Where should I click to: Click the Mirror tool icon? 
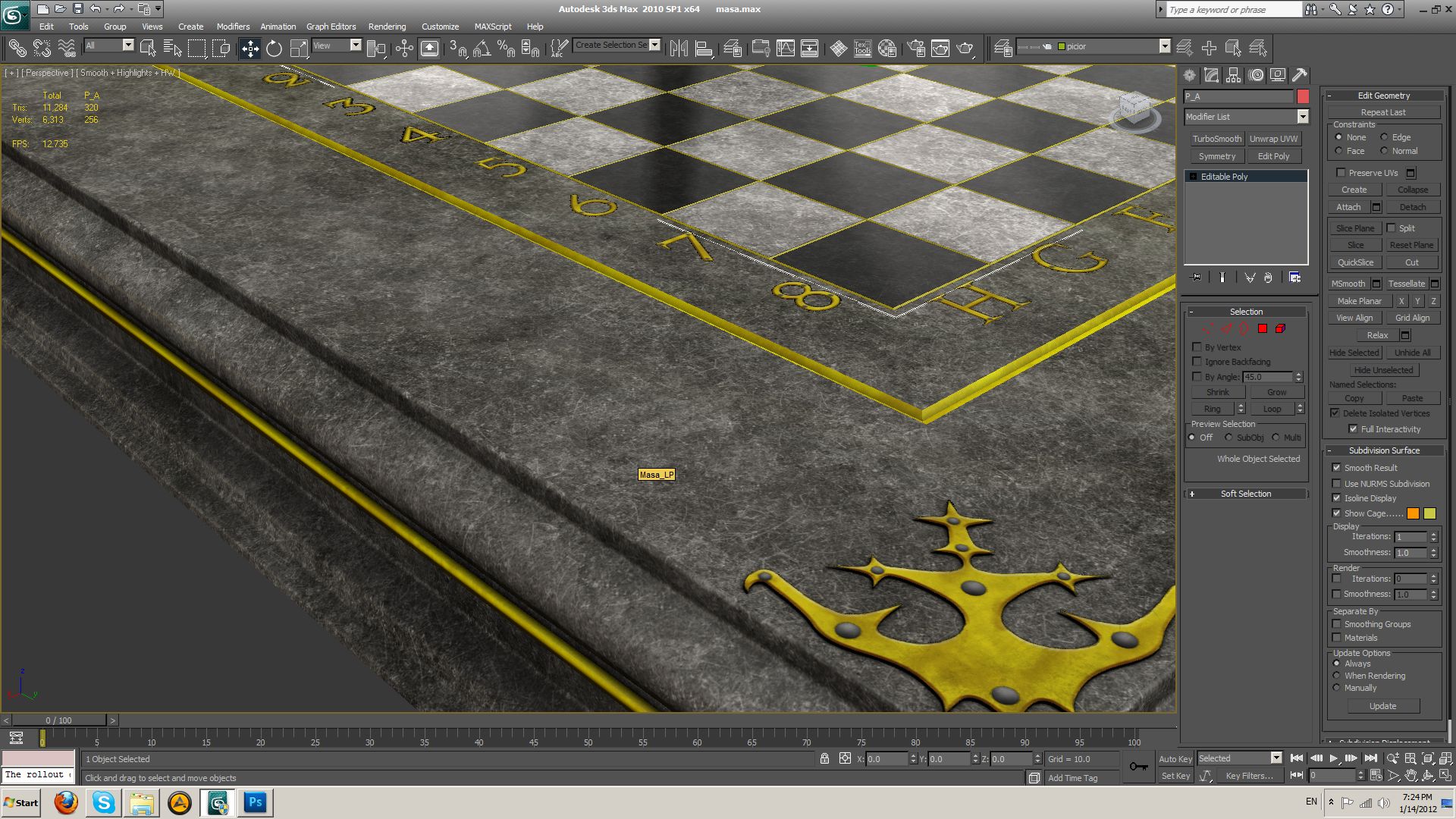(x=679, y=49)
